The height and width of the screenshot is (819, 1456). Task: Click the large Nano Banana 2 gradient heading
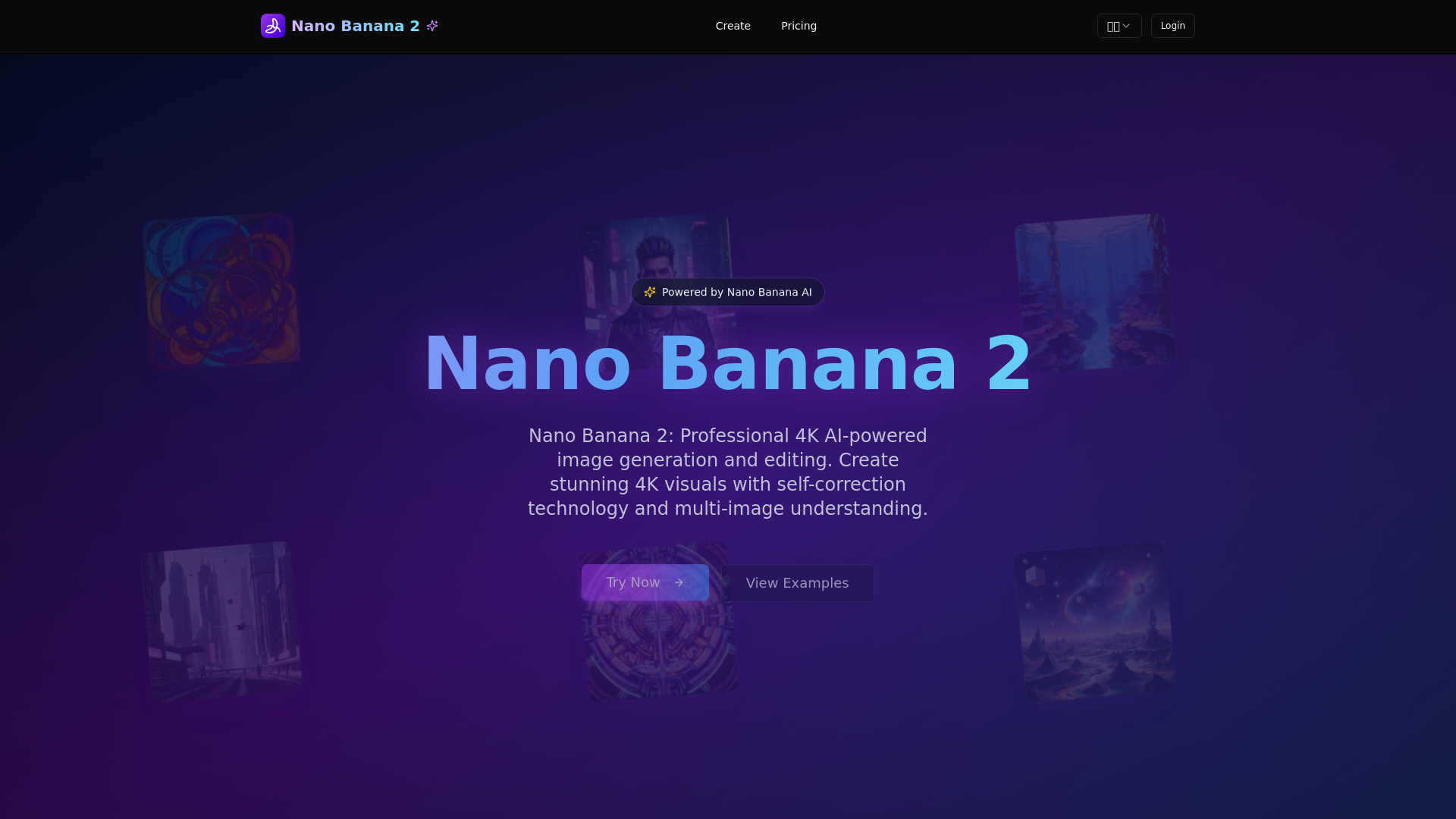point(728,364)
